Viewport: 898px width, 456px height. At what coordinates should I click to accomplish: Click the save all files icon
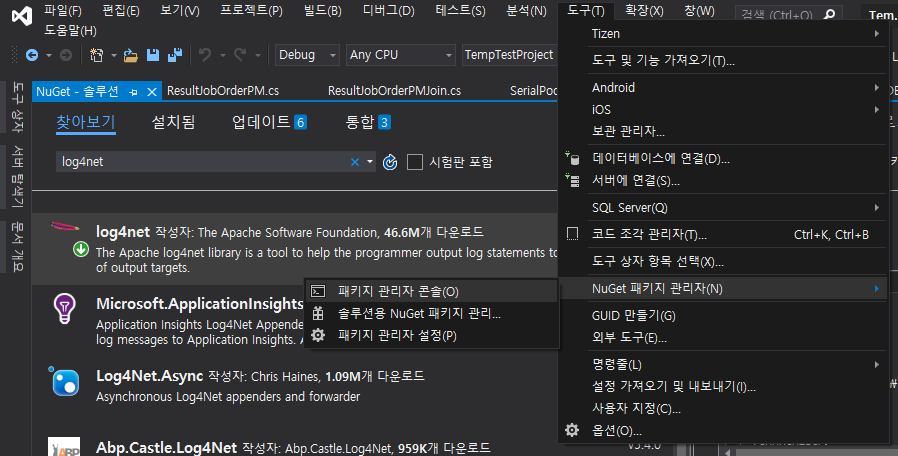175,55
